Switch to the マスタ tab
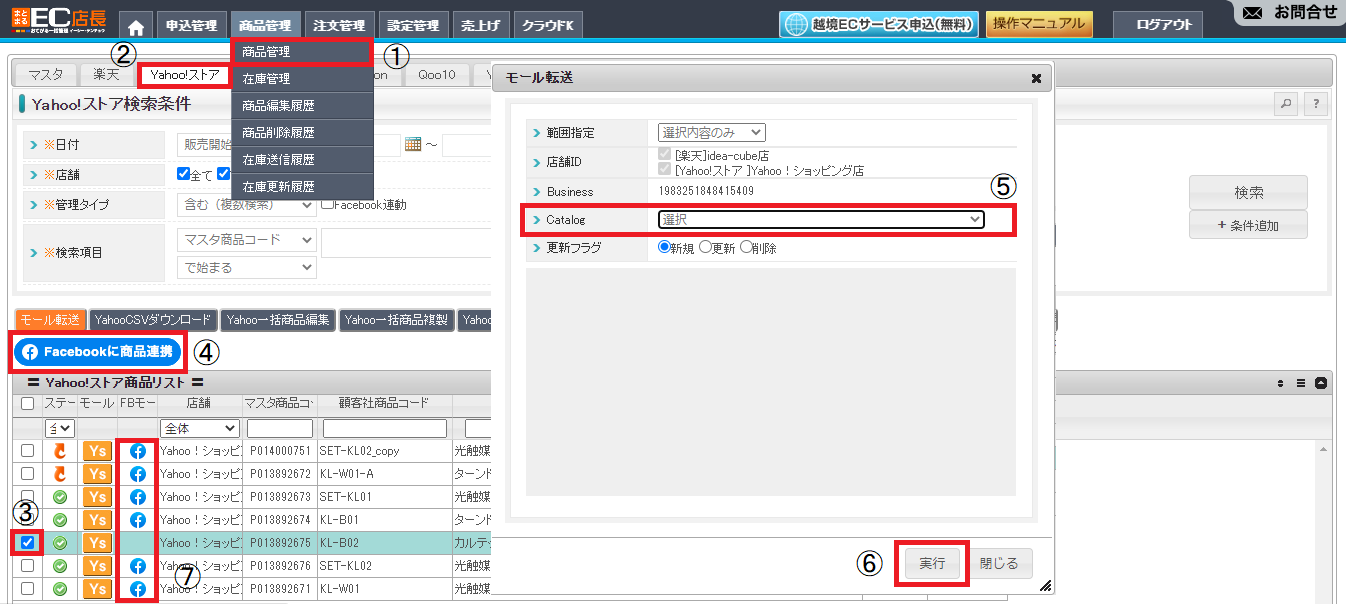The image size is (1346, 604). click(46, 74)
